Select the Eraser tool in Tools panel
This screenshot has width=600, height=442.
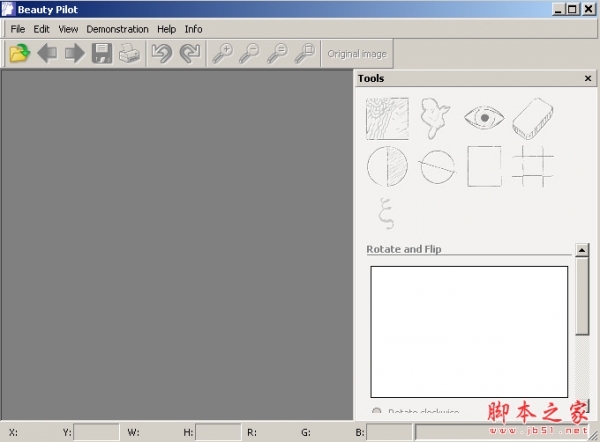(533, 119)
